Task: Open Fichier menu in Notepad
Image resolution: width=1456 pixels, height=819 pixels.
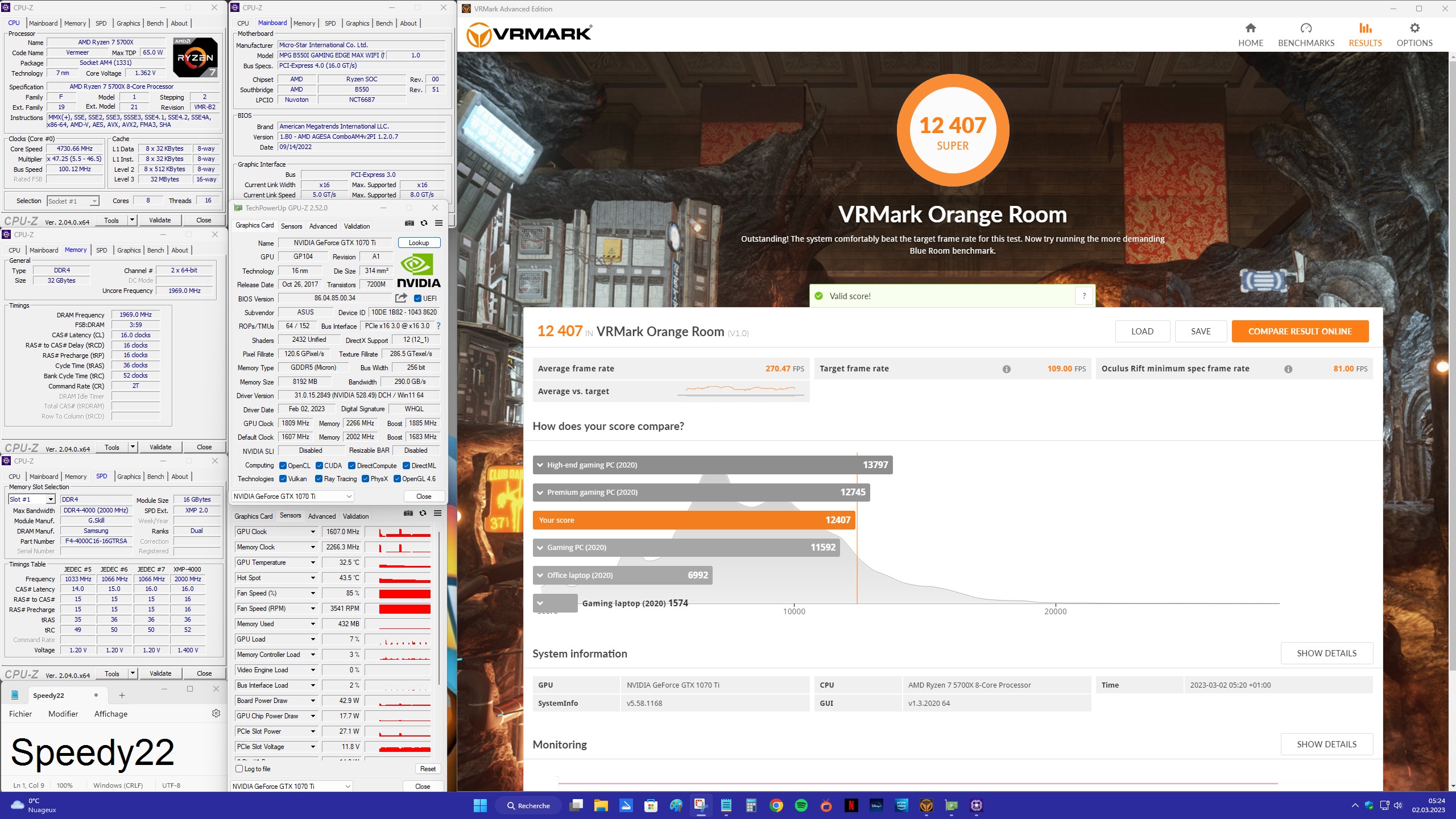Action: point(20,714)
